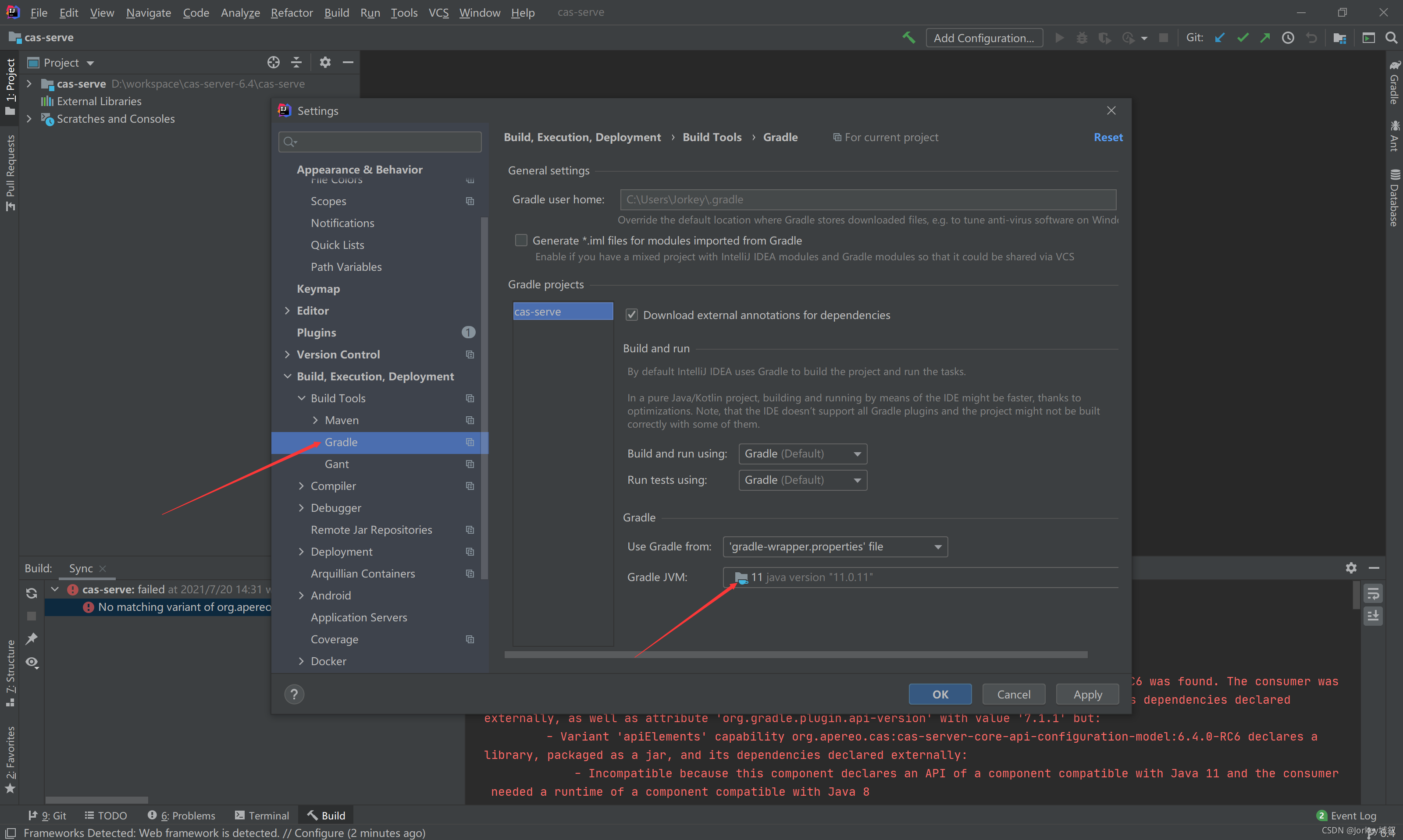Open the TODO tool tab
This screenshot has height=840, width=1403.
[x=106, y=815]
